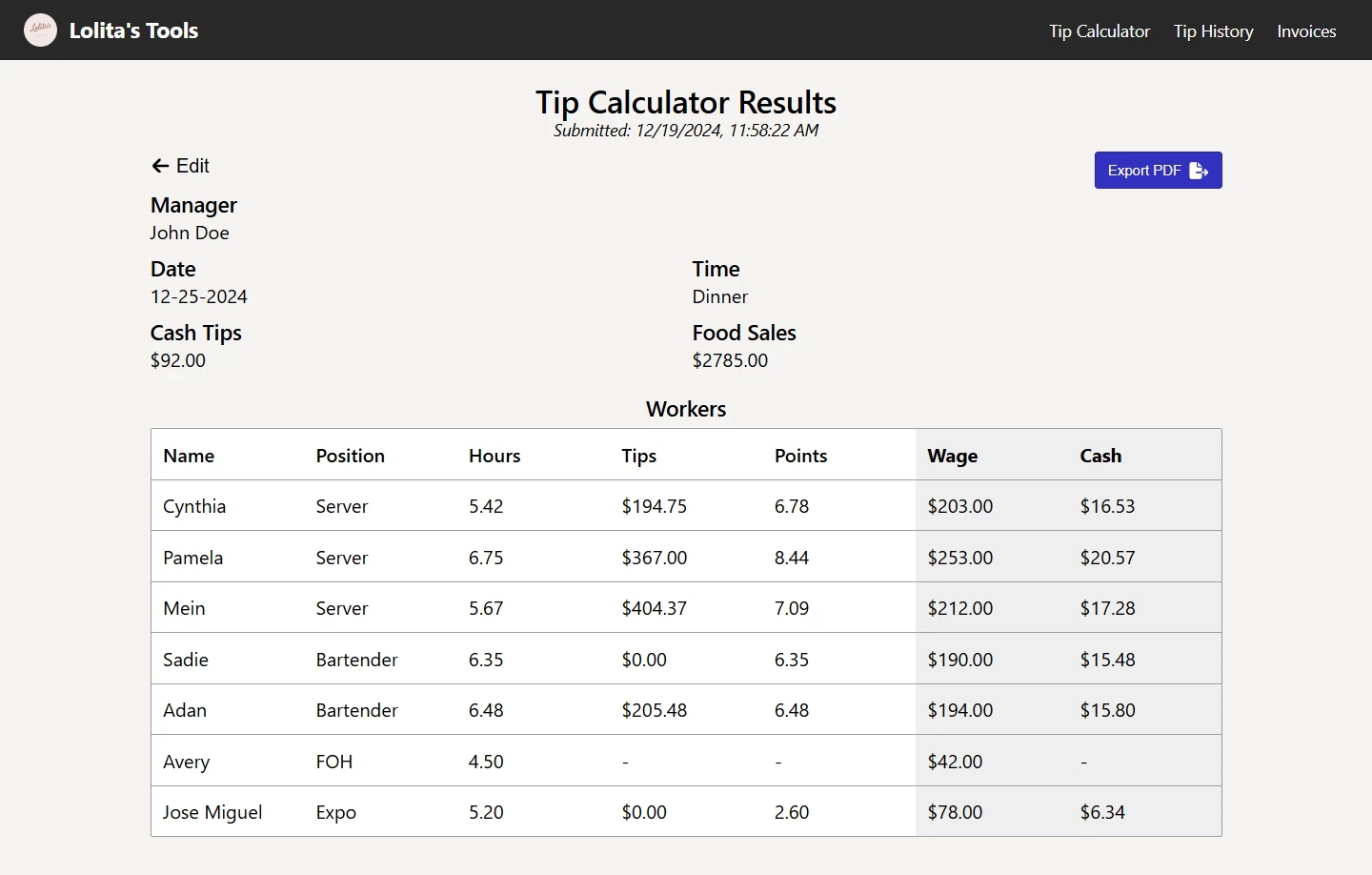This screenshot has width=1372, height=875.
Task: Go to the Invoices section
Action: (x=1306, y=31)
